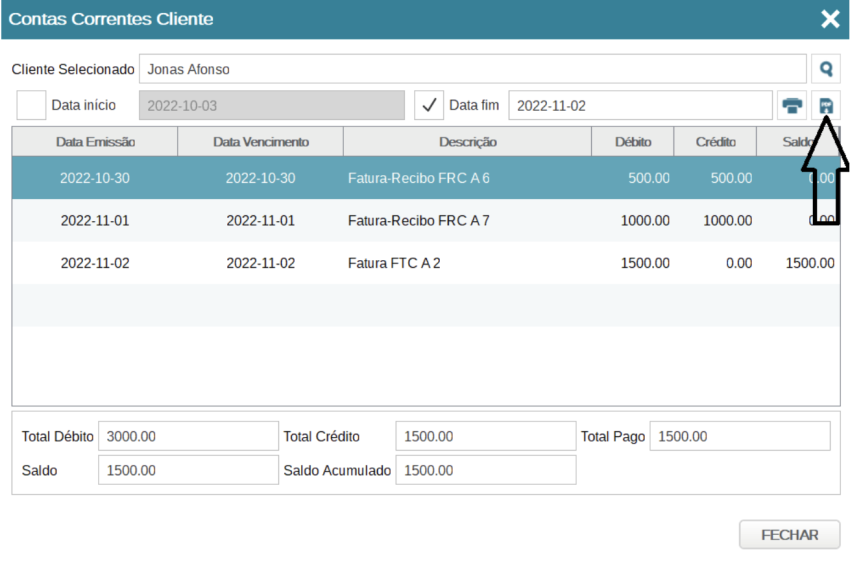Click the client search magnifier icon
Image resolution: width=850 pixels, height=568 pixels.
click(826, 69)
